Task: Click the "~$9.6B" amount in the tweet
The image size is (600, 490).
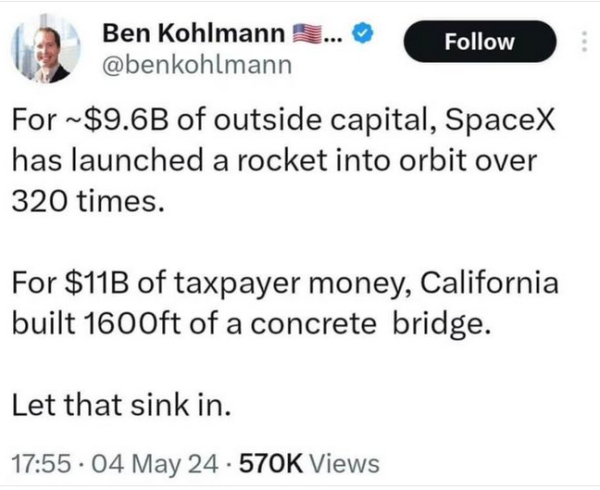Action: [115, 121]
